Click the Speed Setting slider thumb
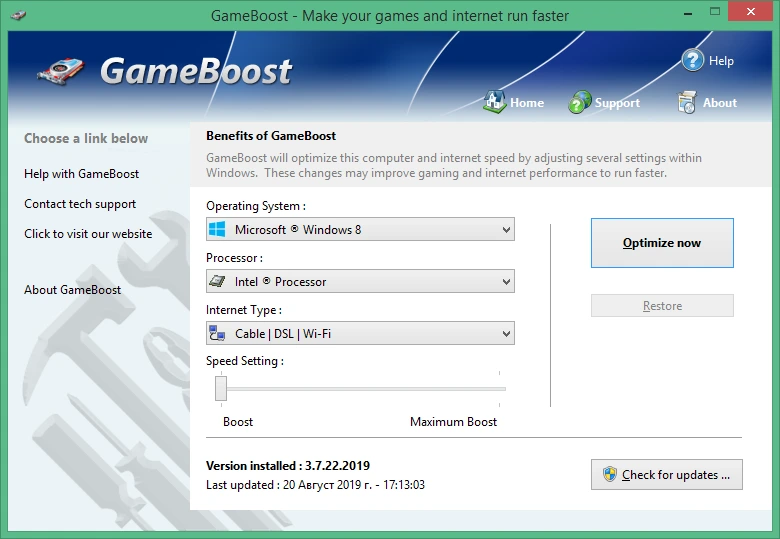Viewport: 780px width, 539px height. (221, 388)
